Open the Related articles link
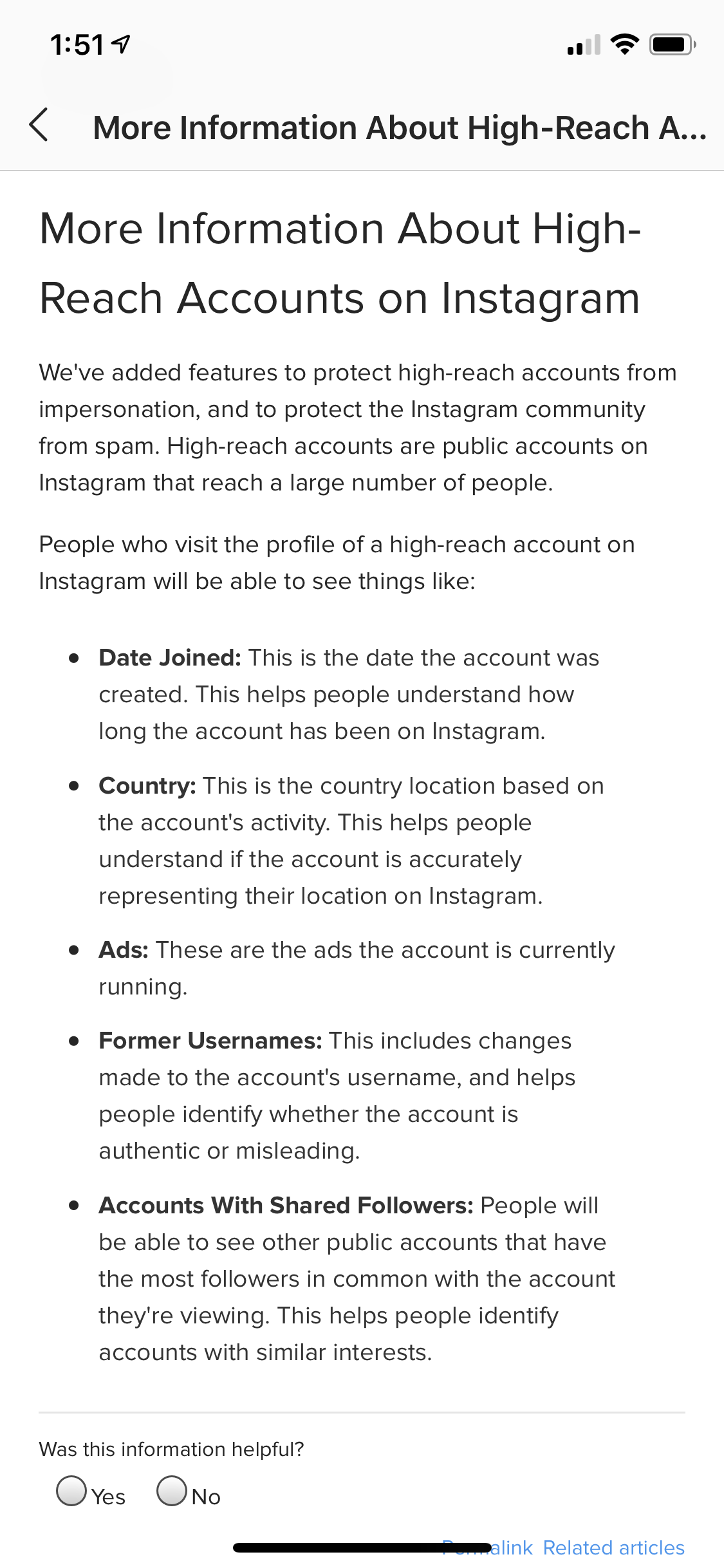This screenshot has width=724, height=1568. pyautogui.click(x=614, y=1547)
